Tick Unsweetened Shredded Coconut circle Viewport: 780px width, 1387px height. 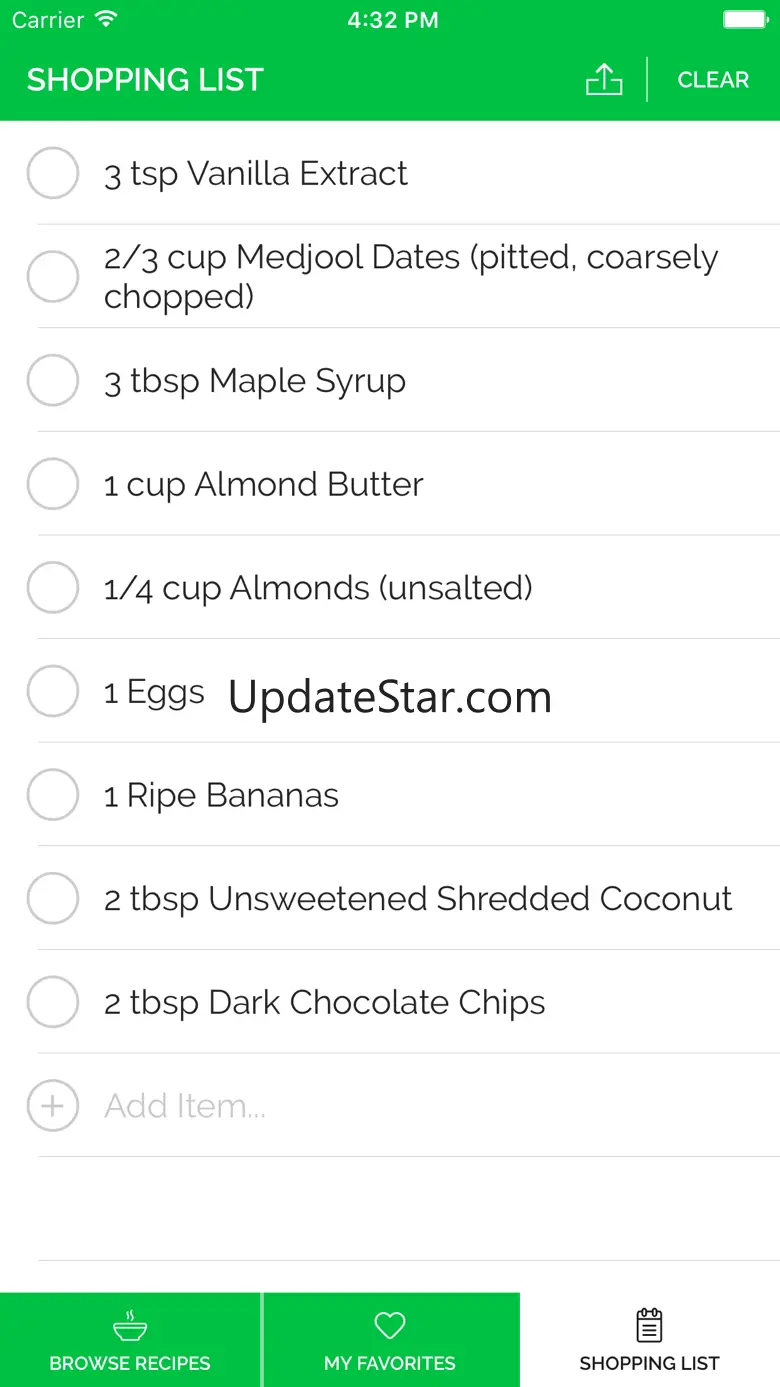click(x=52, y=899)
